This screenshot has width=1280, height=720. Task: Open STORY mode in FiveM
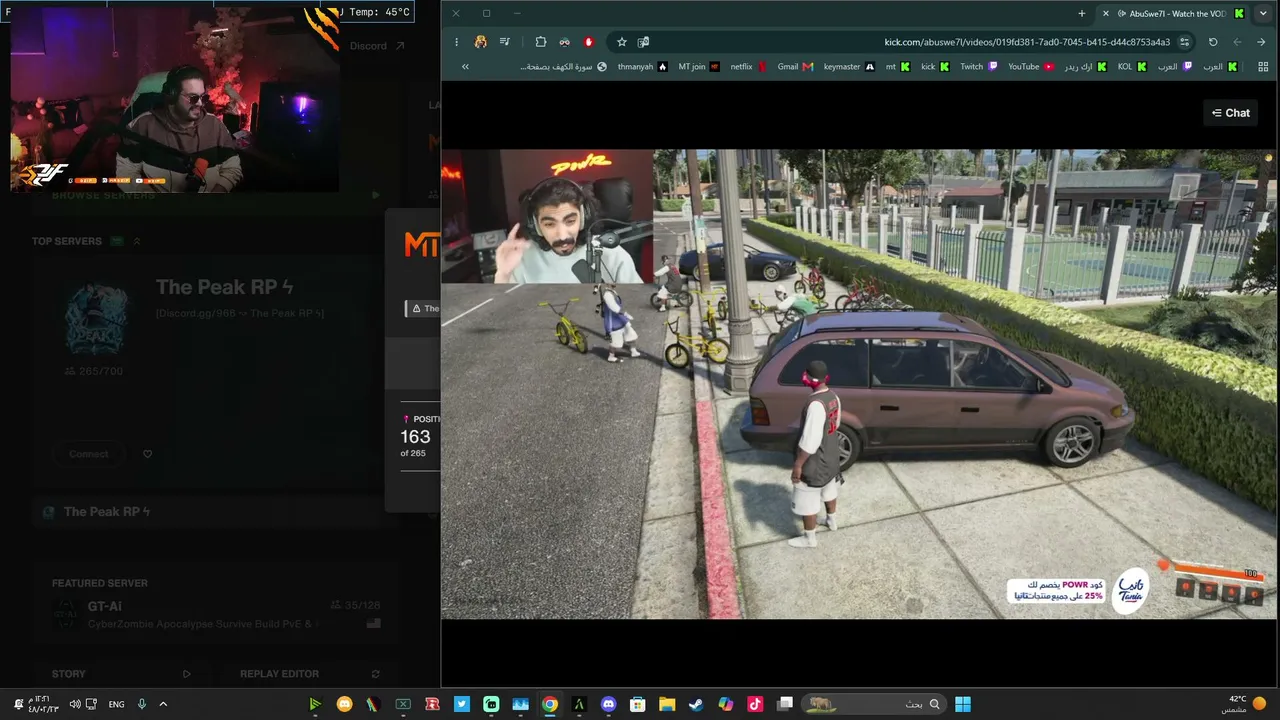click(x=121, y=674)
